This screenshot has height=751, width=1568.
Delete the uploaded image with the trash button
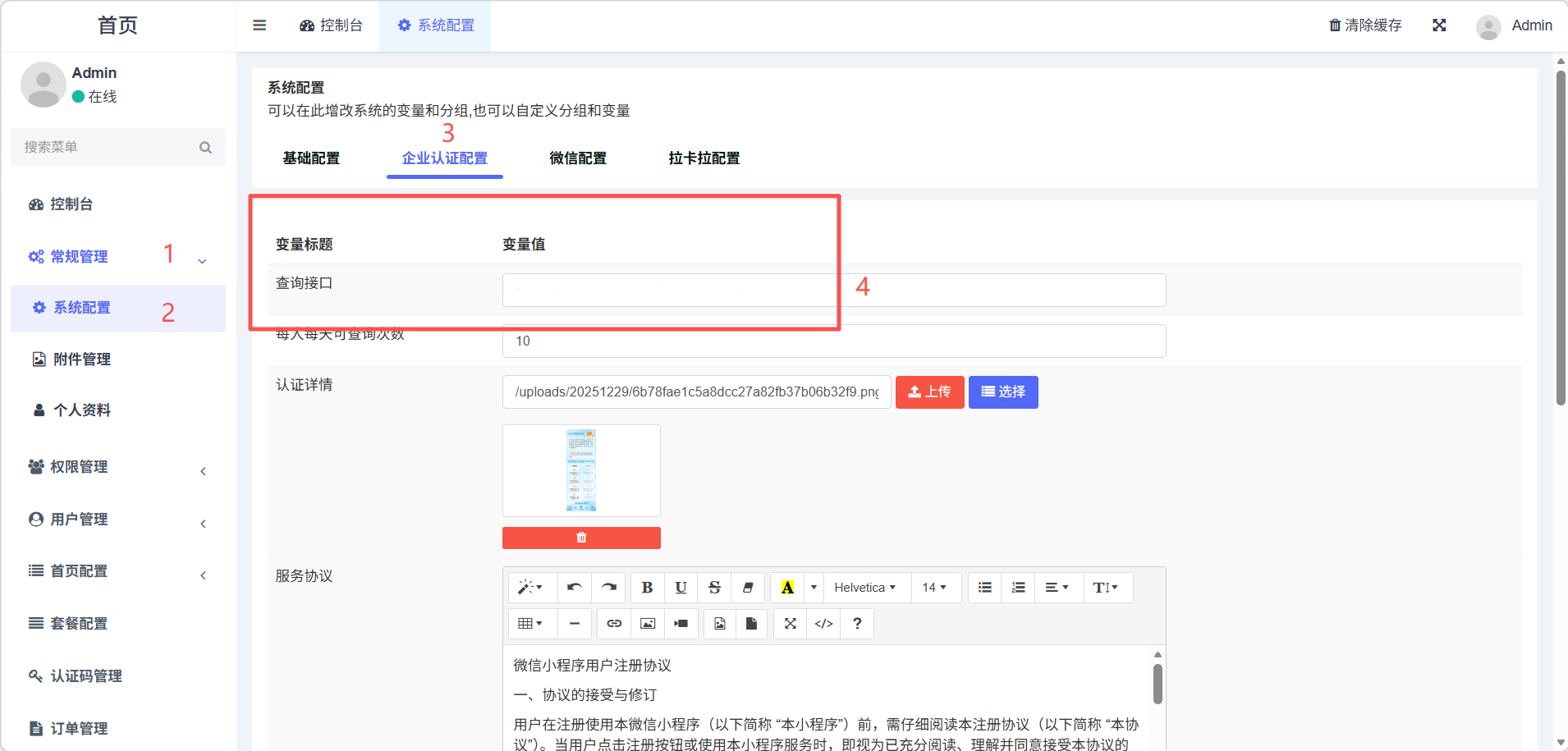click(x=581, y=538)
